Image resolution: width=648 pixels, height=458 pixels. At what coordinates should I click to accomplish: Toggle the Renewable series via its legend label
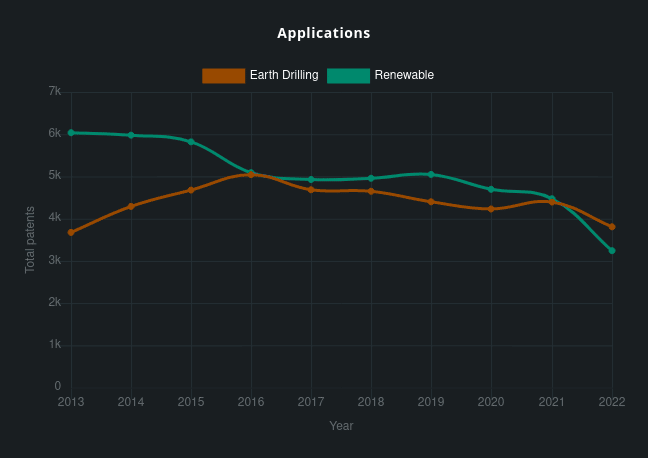(404, 75)
